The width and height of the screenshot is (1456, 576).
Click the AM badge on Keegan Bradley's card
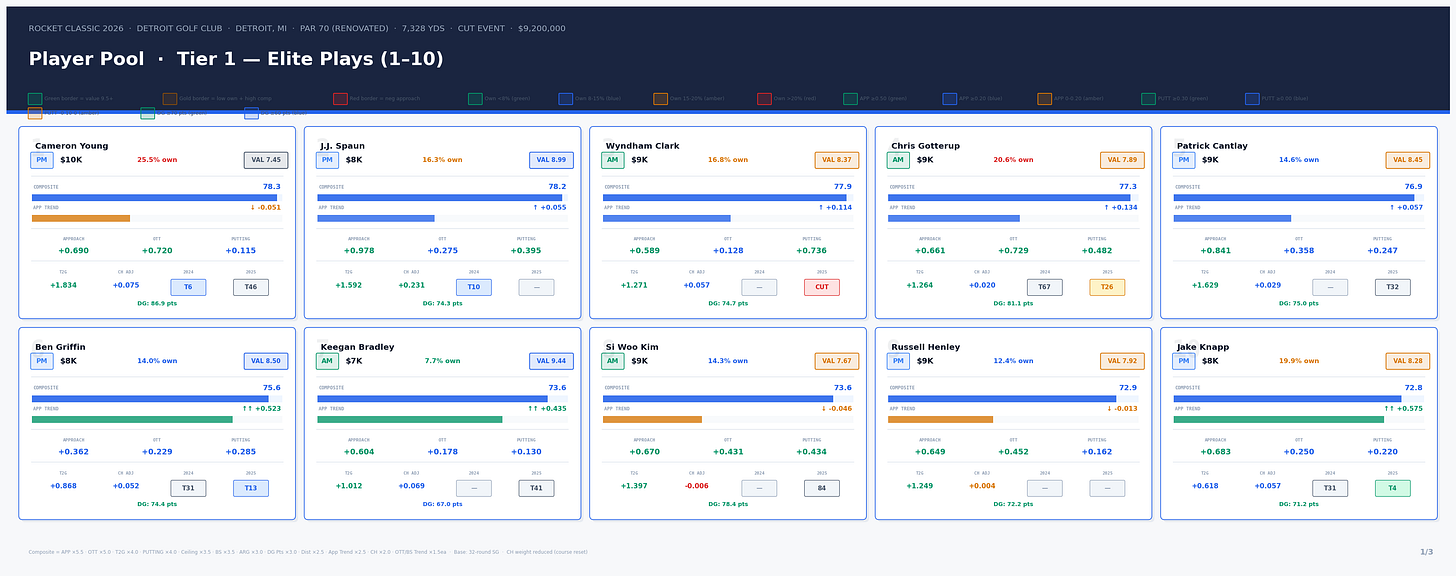pos(327,361)
